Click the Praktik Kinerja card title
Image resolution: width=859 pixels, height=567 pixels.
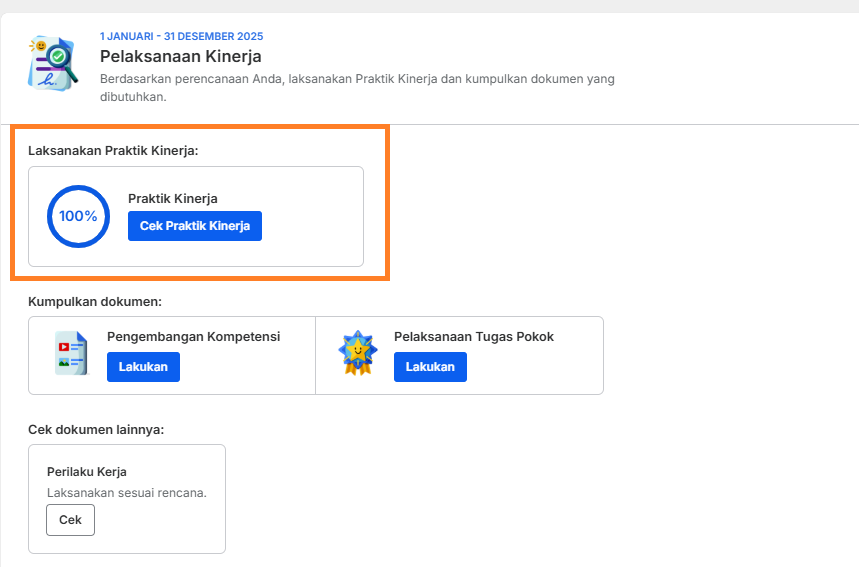coord(173,198)
